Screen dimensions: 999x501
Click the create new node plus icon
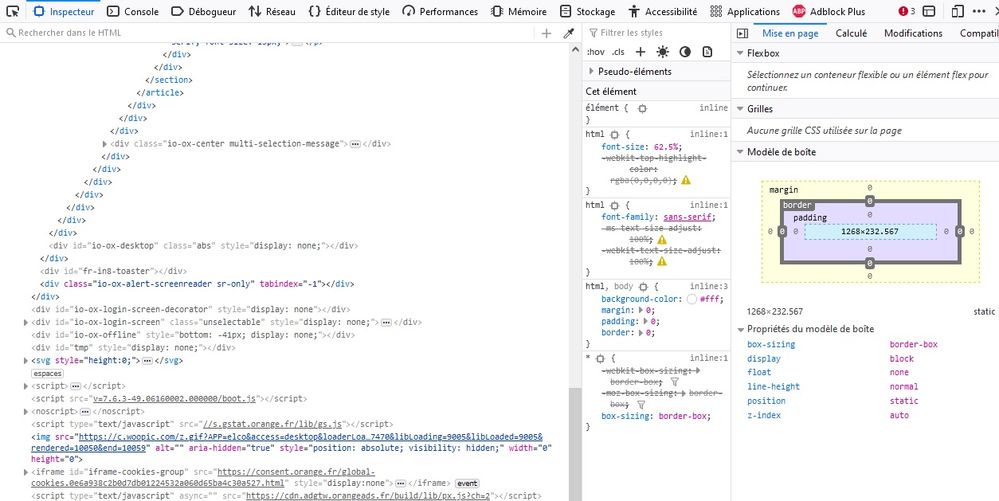[x=546, y=33]
